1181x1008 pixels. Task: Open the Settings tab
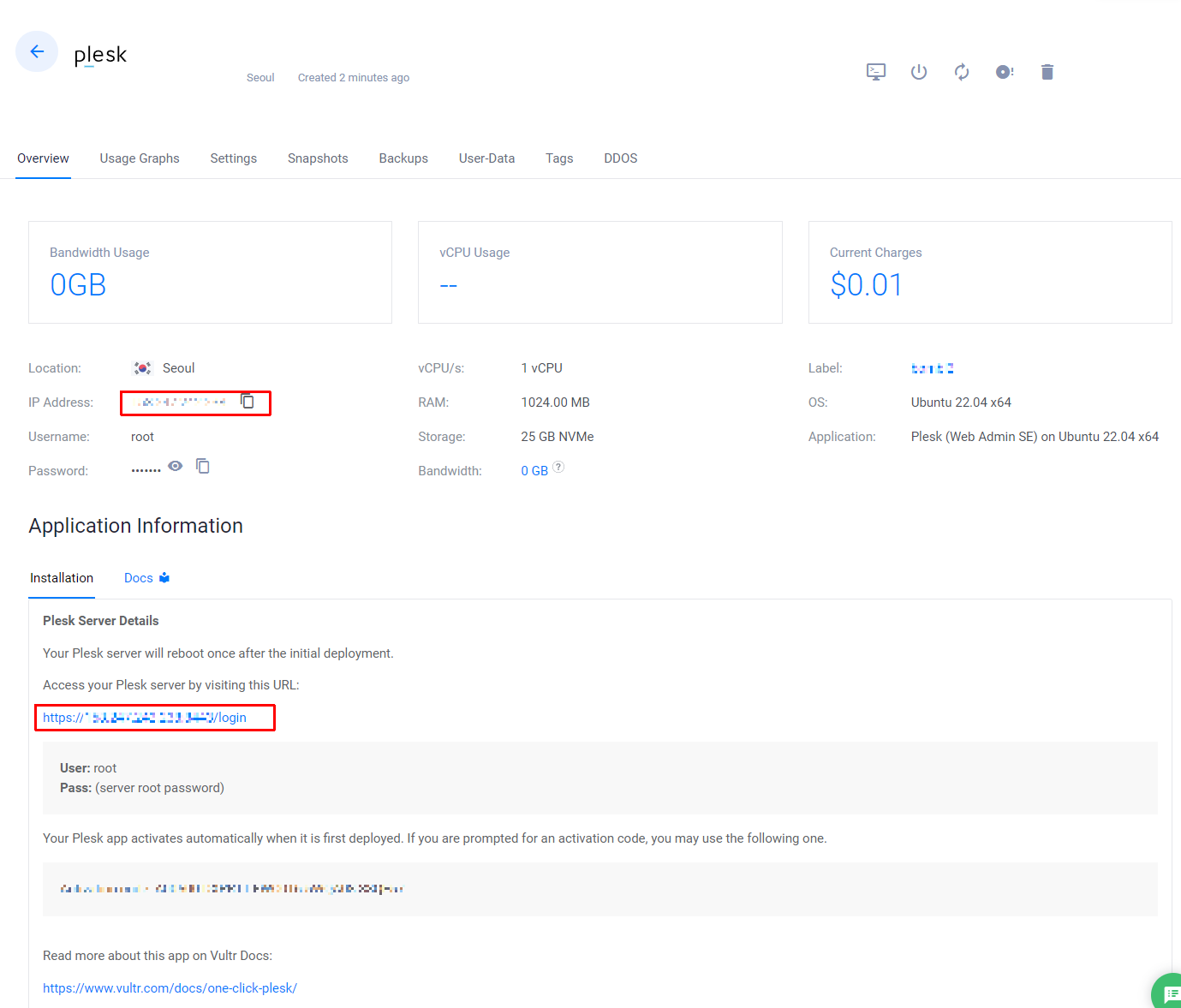pos(234,158)
